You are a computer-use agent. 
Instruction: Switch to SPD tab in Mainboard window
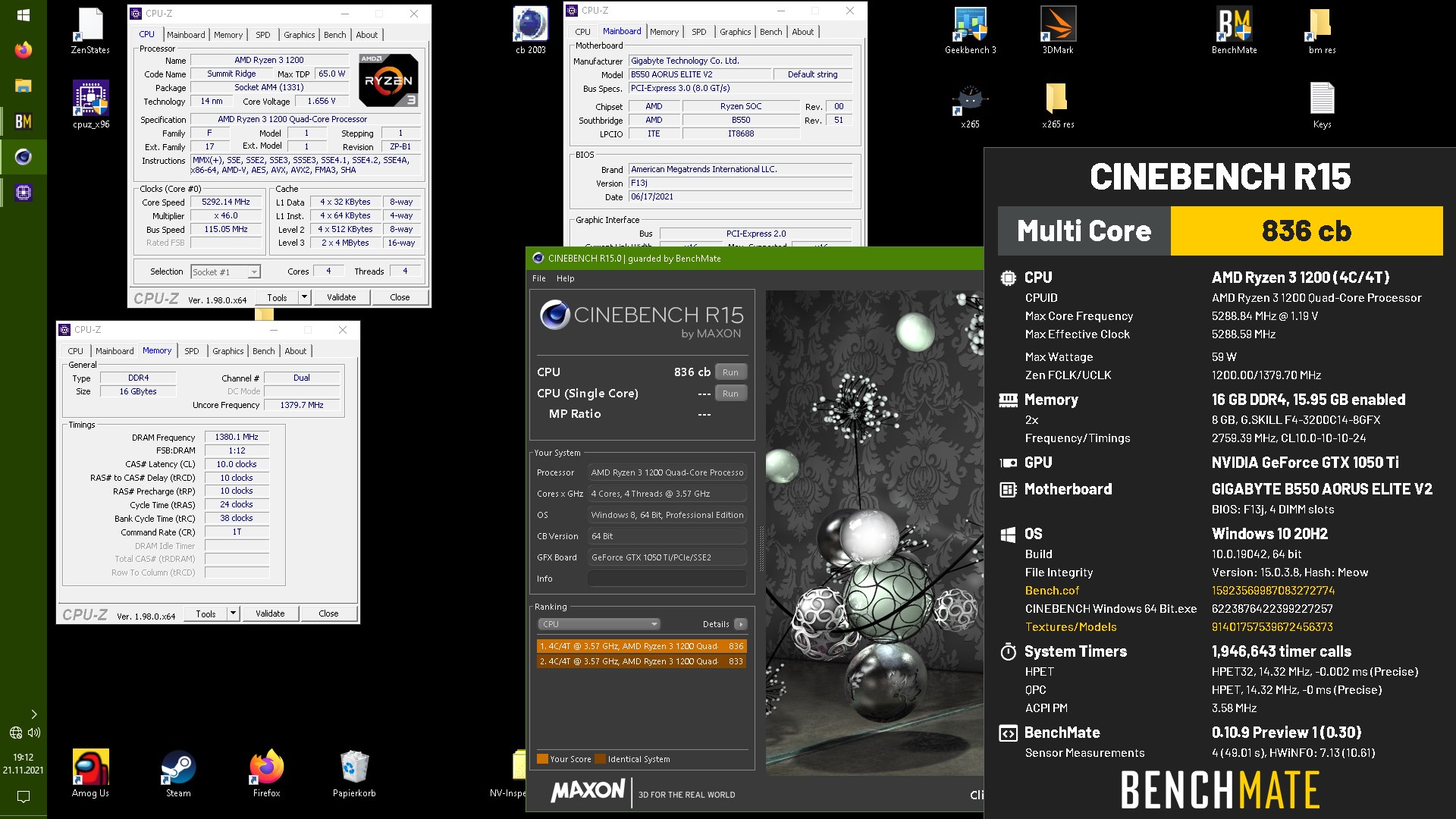(x=699, y=32)
